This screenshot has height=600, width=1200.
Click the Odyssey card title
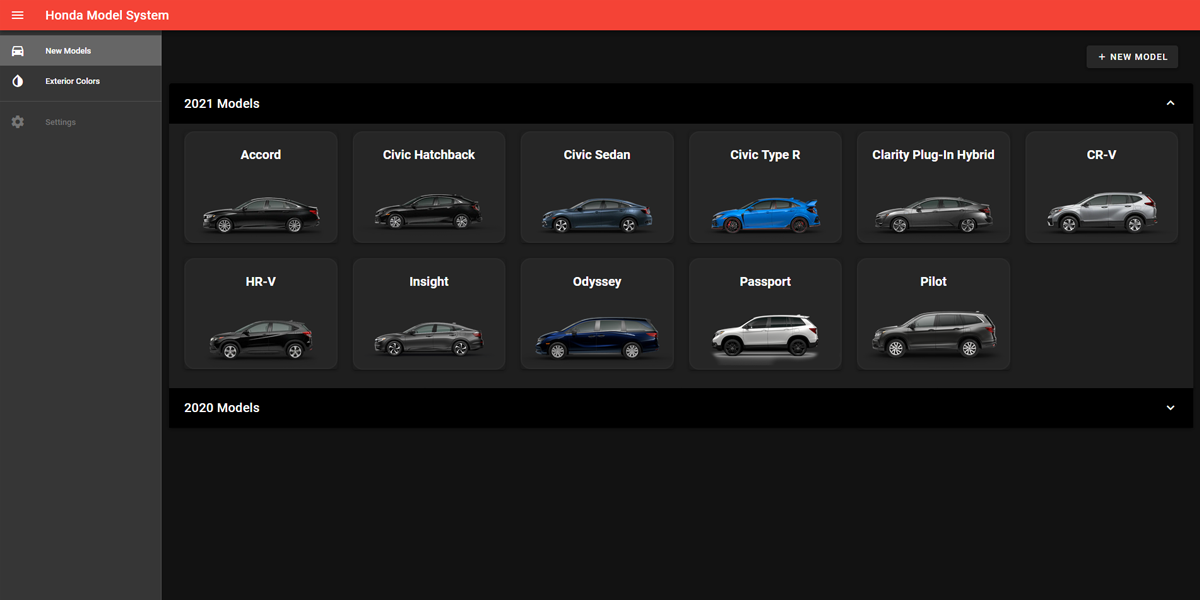coord(597,282)
